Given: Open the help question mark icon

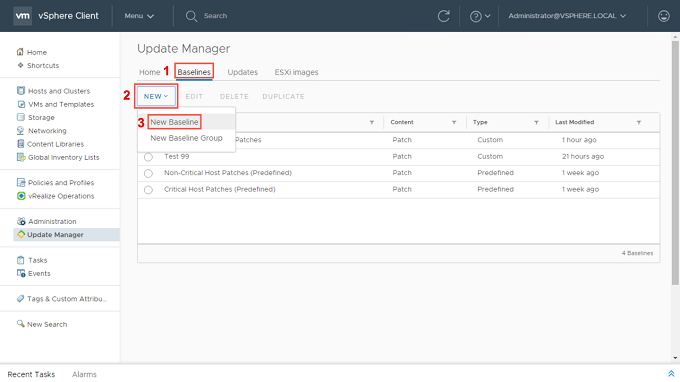Looking at the screenshot, I should tap(476, 16).
